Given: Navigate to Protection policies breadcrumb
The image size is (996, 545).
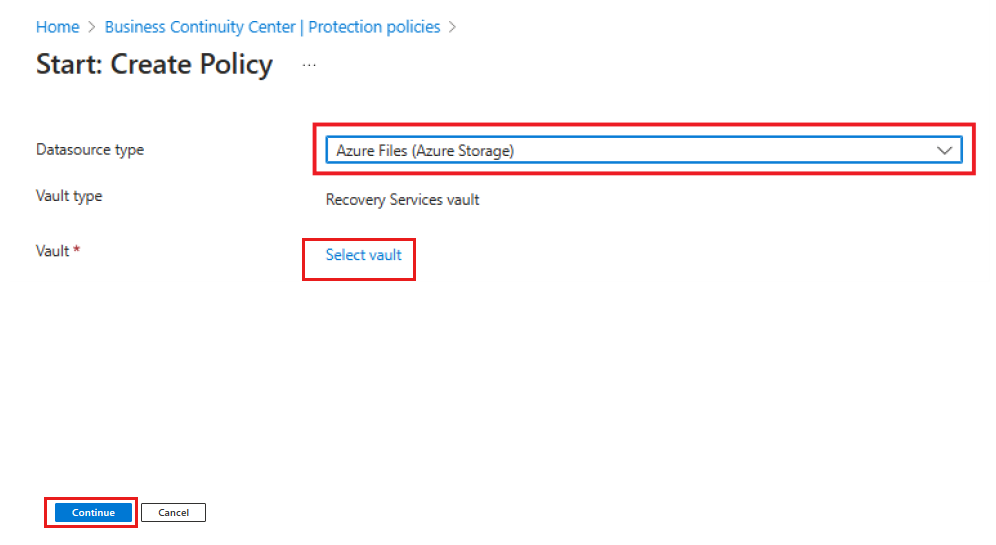Looking at the screenshot, I should [374, 27].
